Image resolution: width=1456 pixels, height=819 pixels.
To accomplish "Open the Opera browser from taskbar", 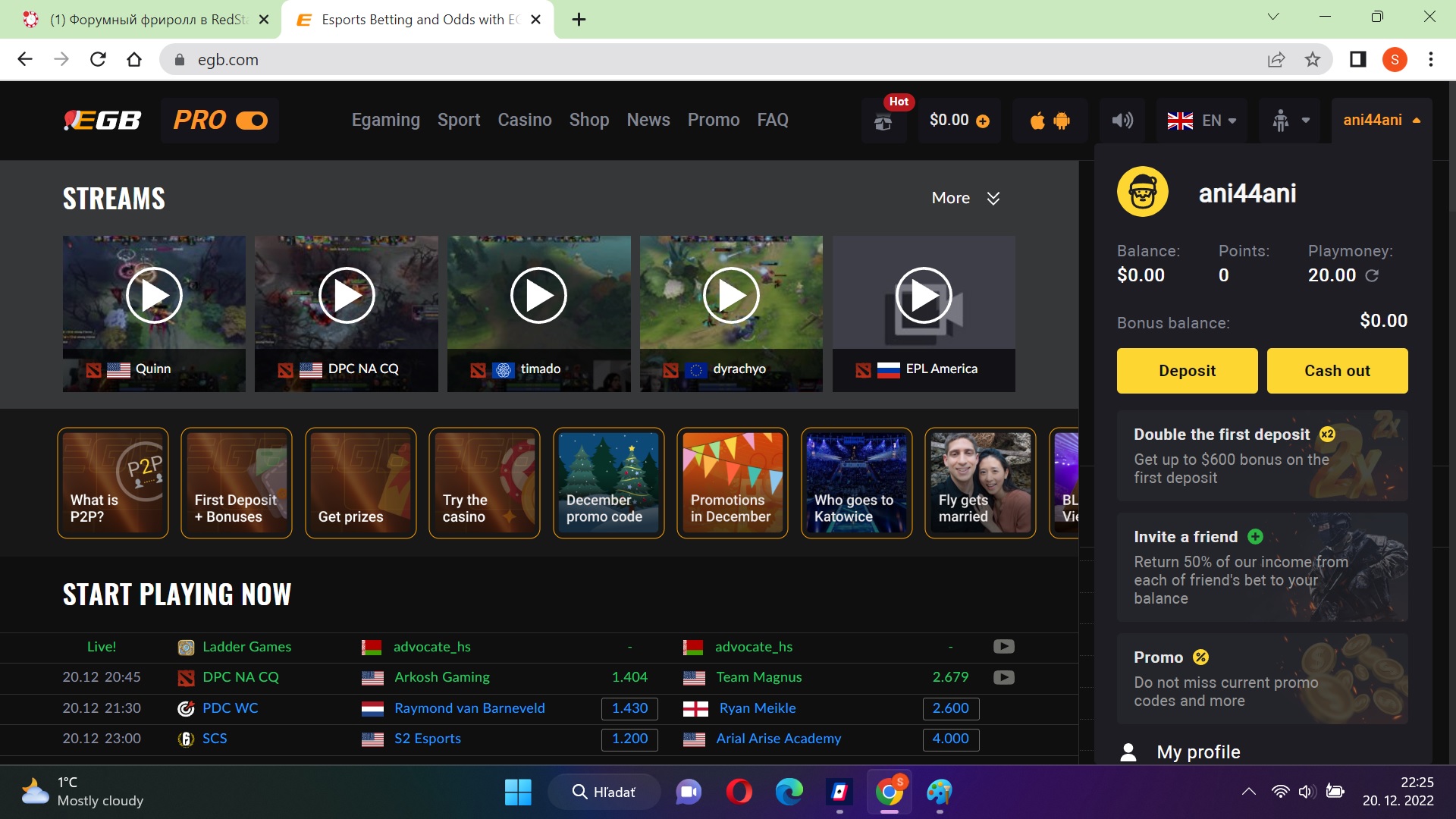I will pyautogui.click(x=739, y=792).
